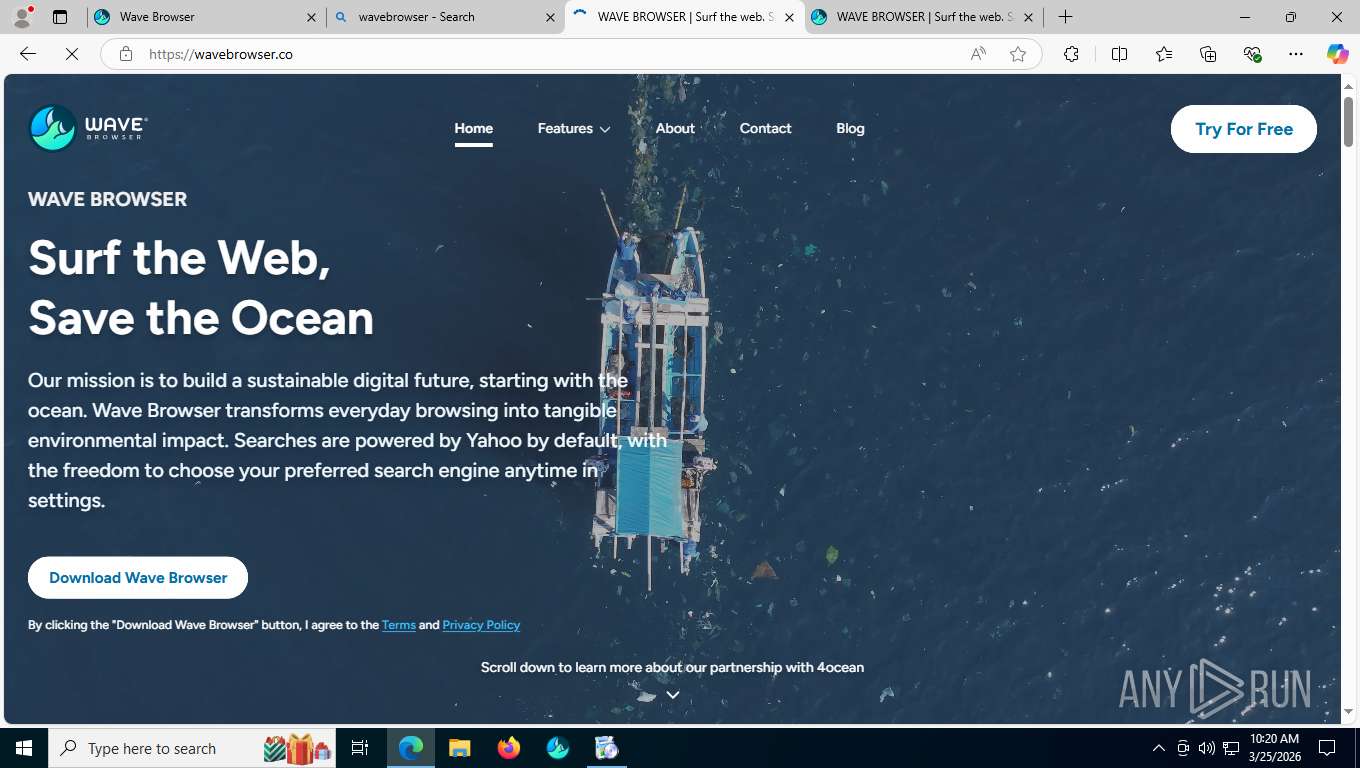Switch to the wavebrowser - Search tab

(x=444, y=17)
